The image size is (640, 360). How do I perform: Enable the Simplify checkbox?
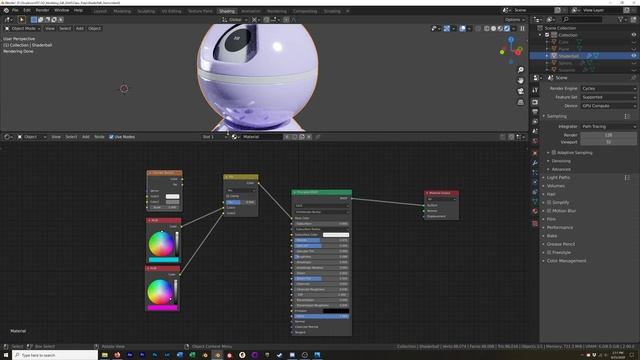point(549,202)
